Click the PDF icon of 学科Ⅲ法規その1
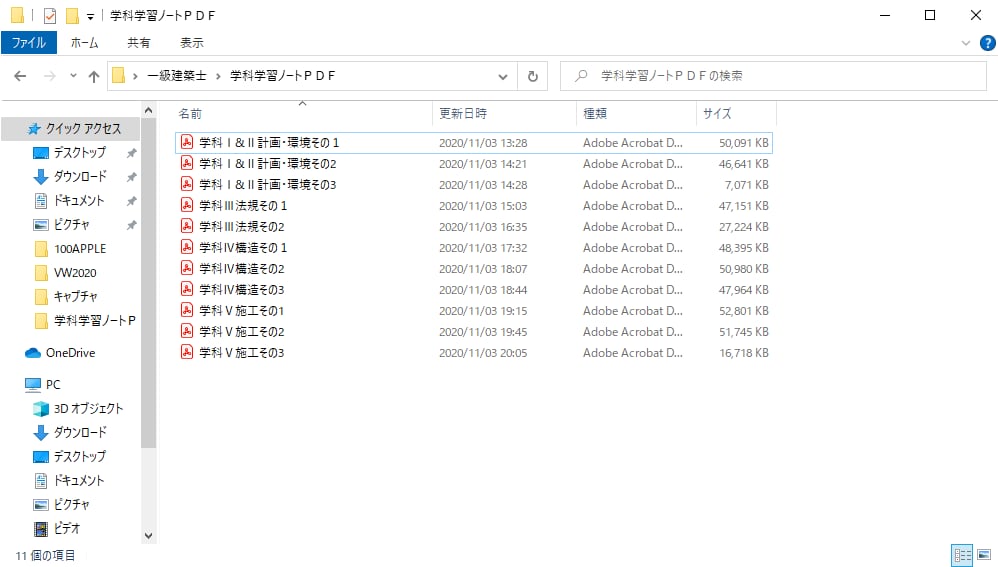This screenshot has height=567, width=998. coord(186,205)
